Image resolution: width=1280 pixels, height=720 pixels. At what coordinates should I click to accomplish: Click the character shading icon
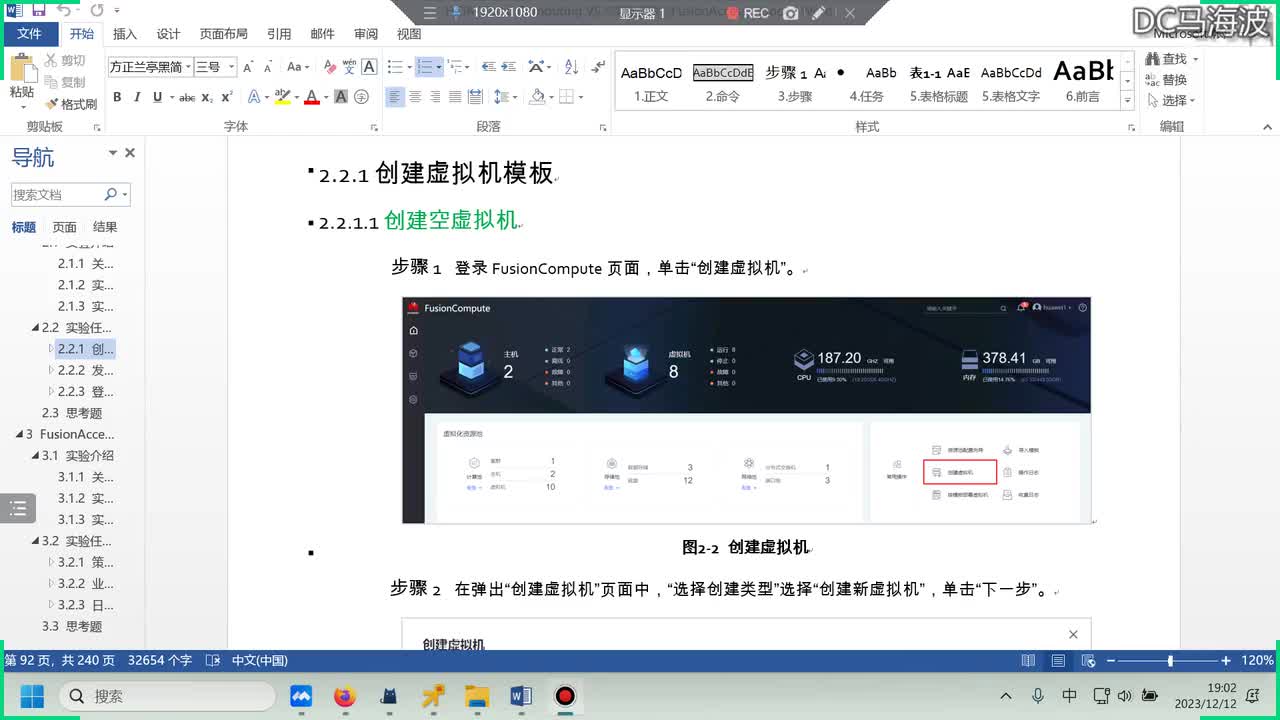pos(341,97)
